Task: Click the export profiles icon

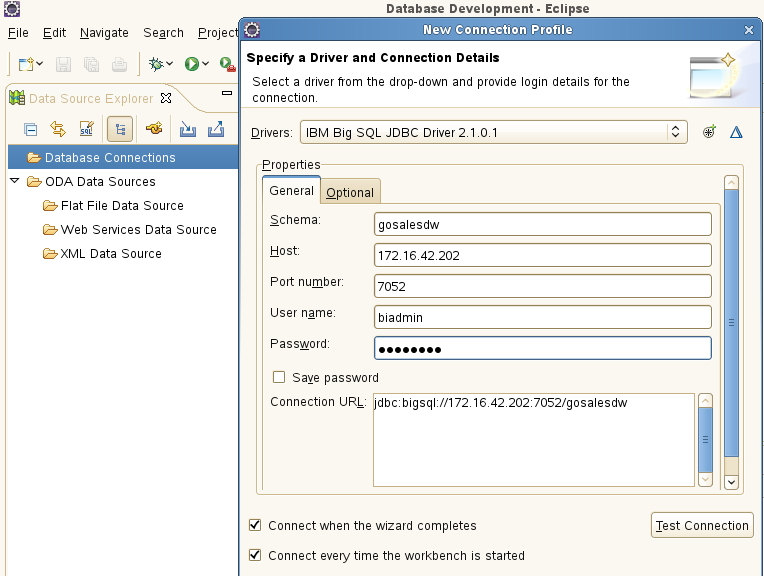Action: 216,129
